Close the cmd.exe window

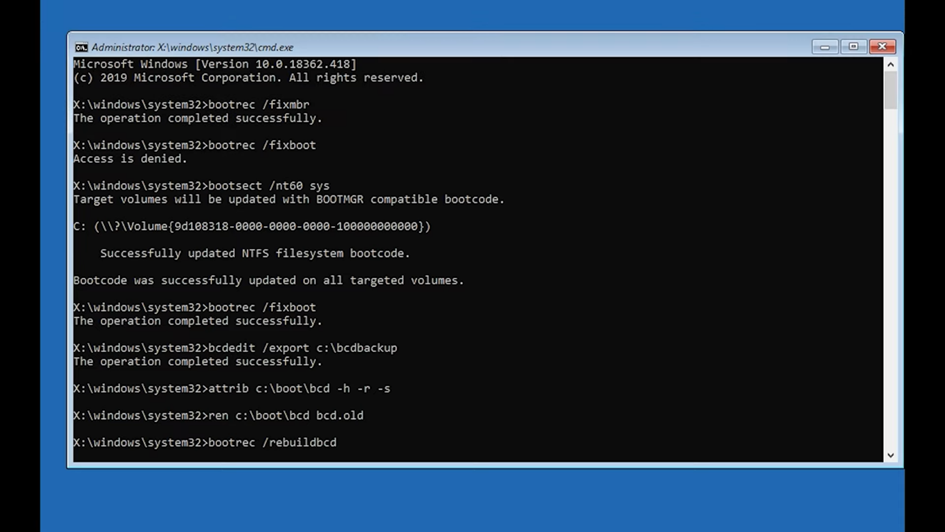(882, 46)
